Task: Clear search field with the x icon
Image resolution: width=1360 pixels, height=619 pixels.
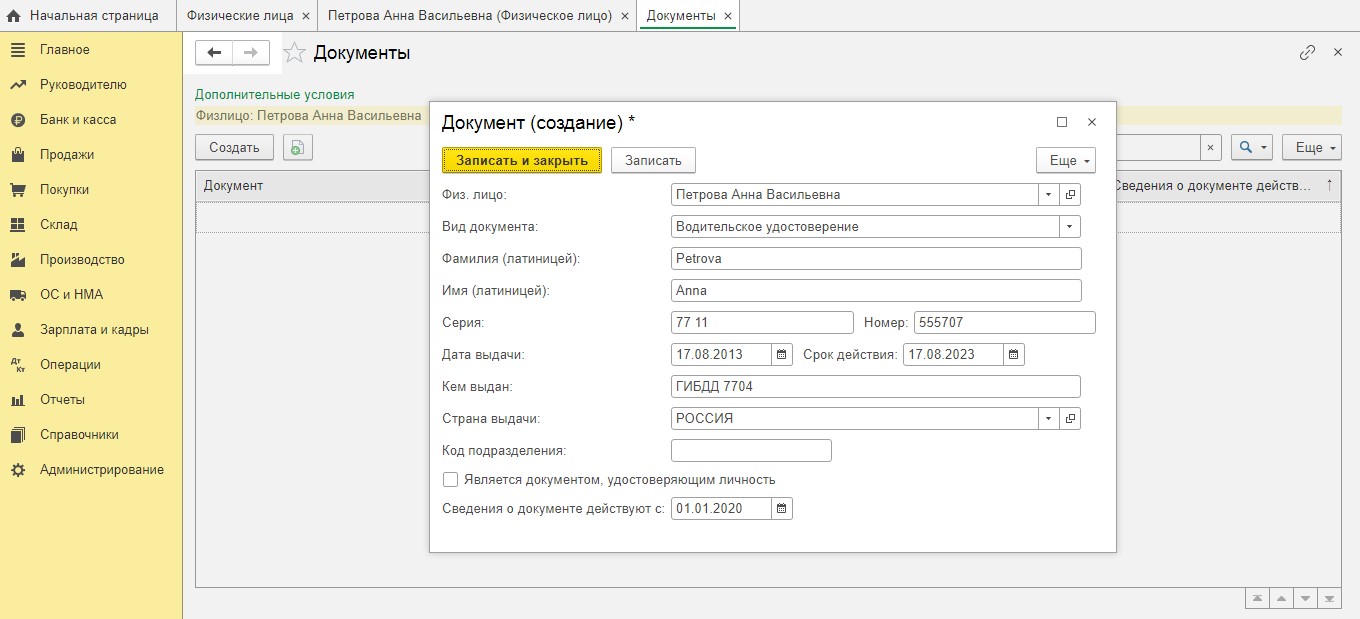Action: [1210, 147]
